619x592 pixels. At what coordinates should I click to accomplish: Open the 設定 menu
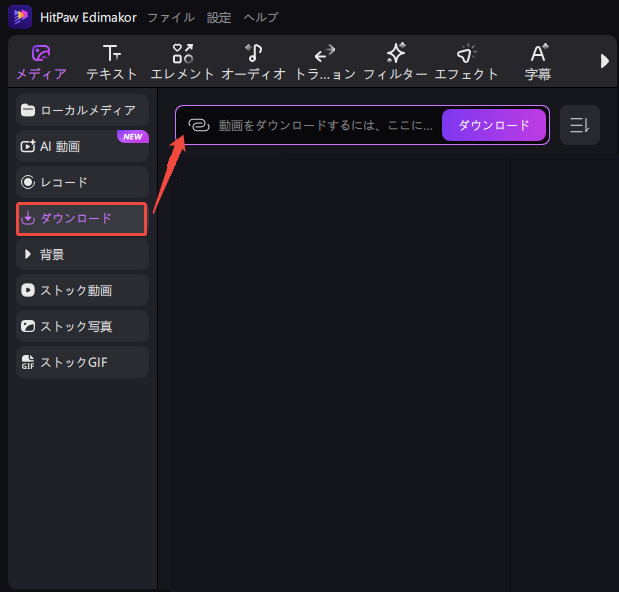click(219, 17)
